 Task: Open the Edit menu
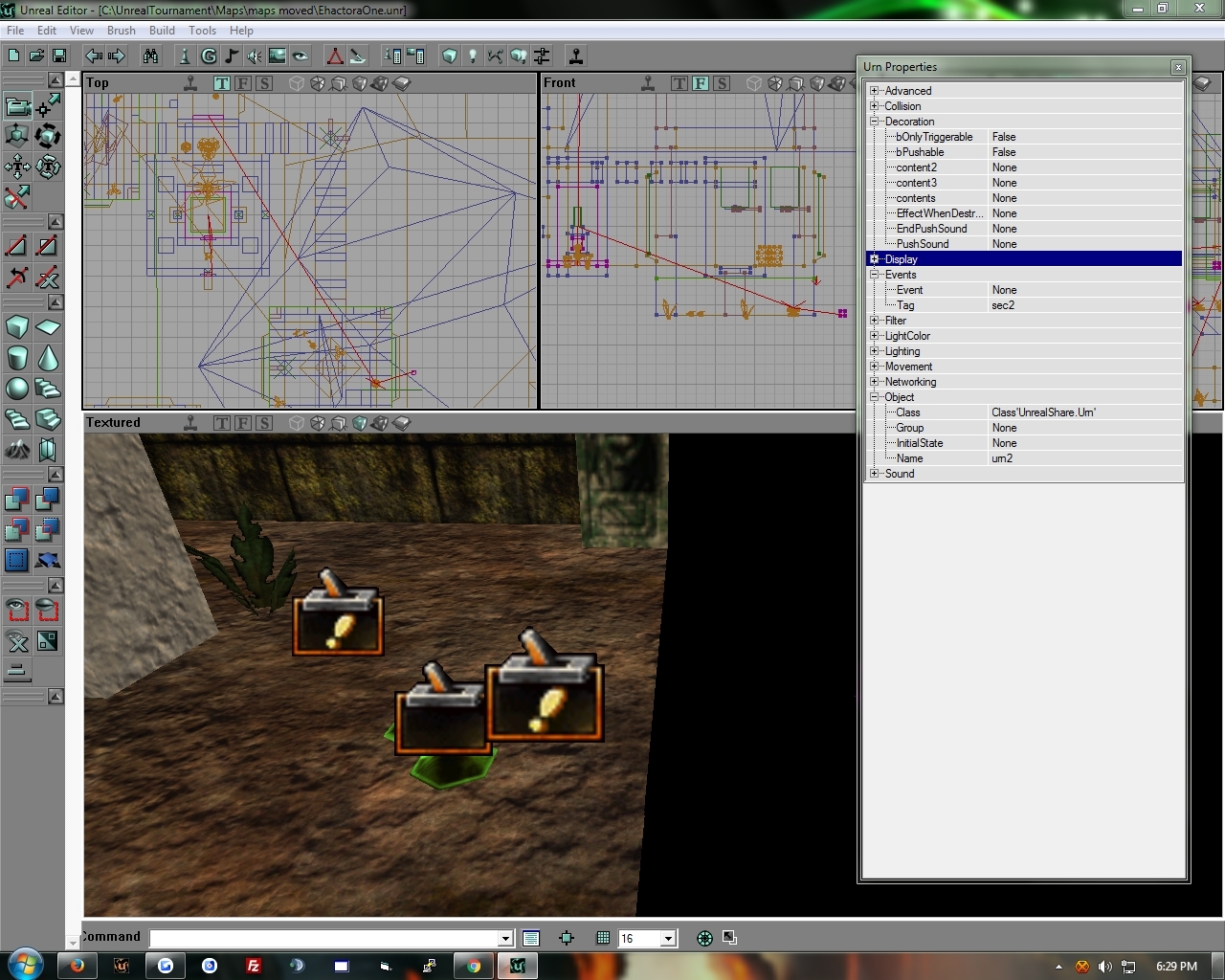47,31
